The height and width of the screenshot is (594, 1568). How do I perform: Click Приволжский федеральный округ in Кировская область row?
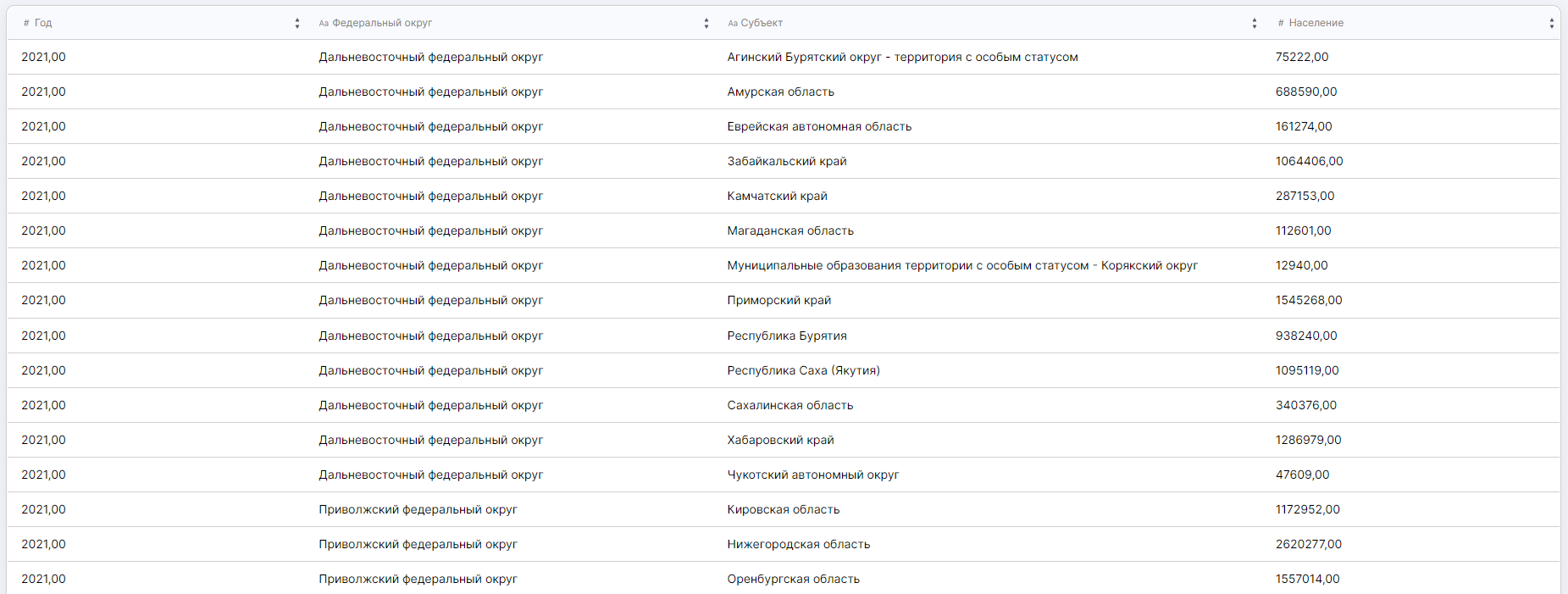(418, 509)
